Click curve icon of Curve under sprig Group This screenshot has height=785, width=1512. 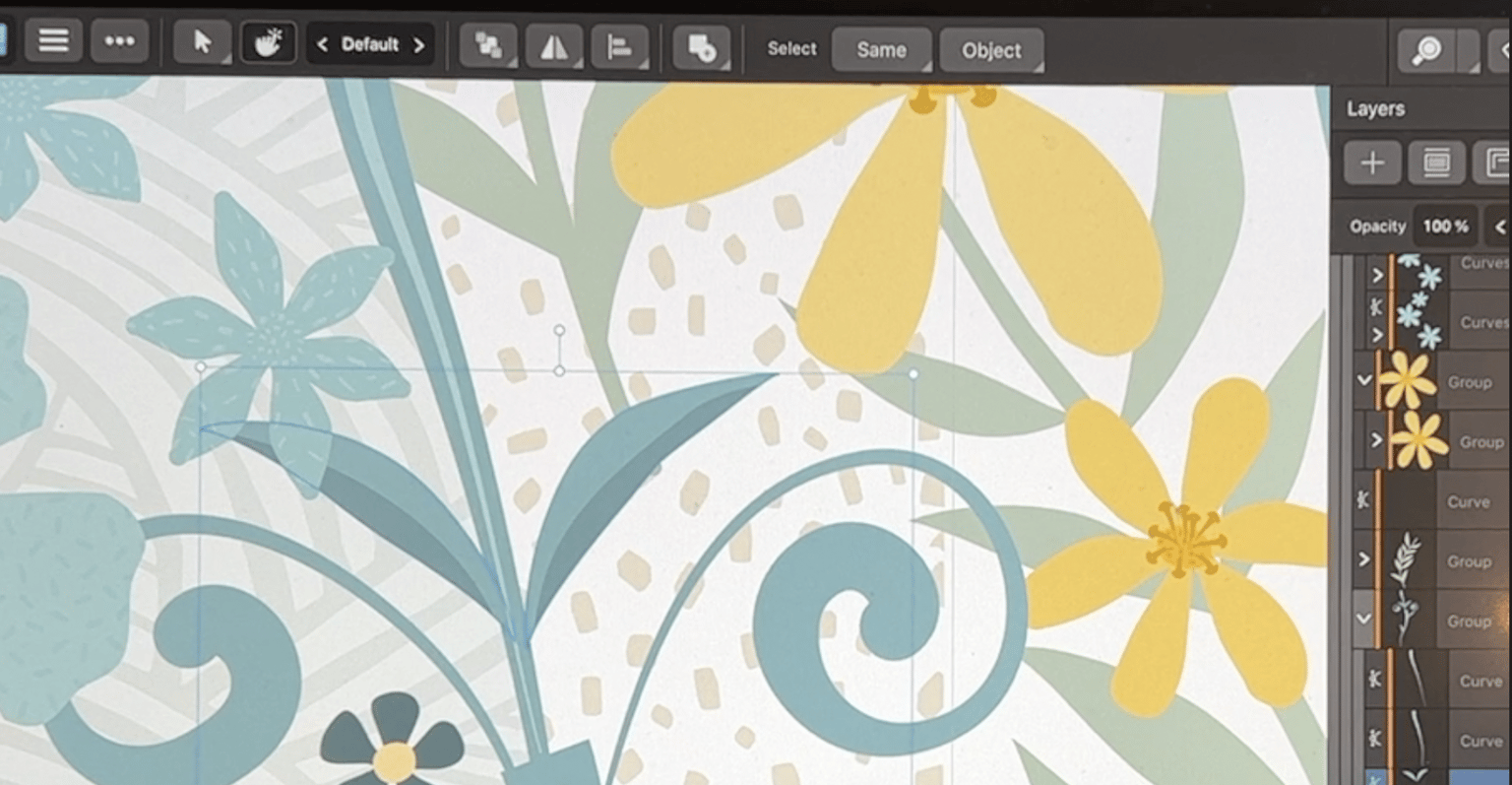1376,679
